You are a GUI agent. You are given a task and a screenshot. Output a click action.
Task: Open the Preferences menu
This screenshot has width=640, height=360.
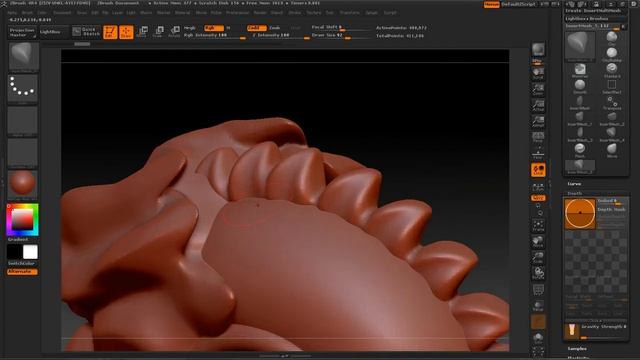(238, 13)
